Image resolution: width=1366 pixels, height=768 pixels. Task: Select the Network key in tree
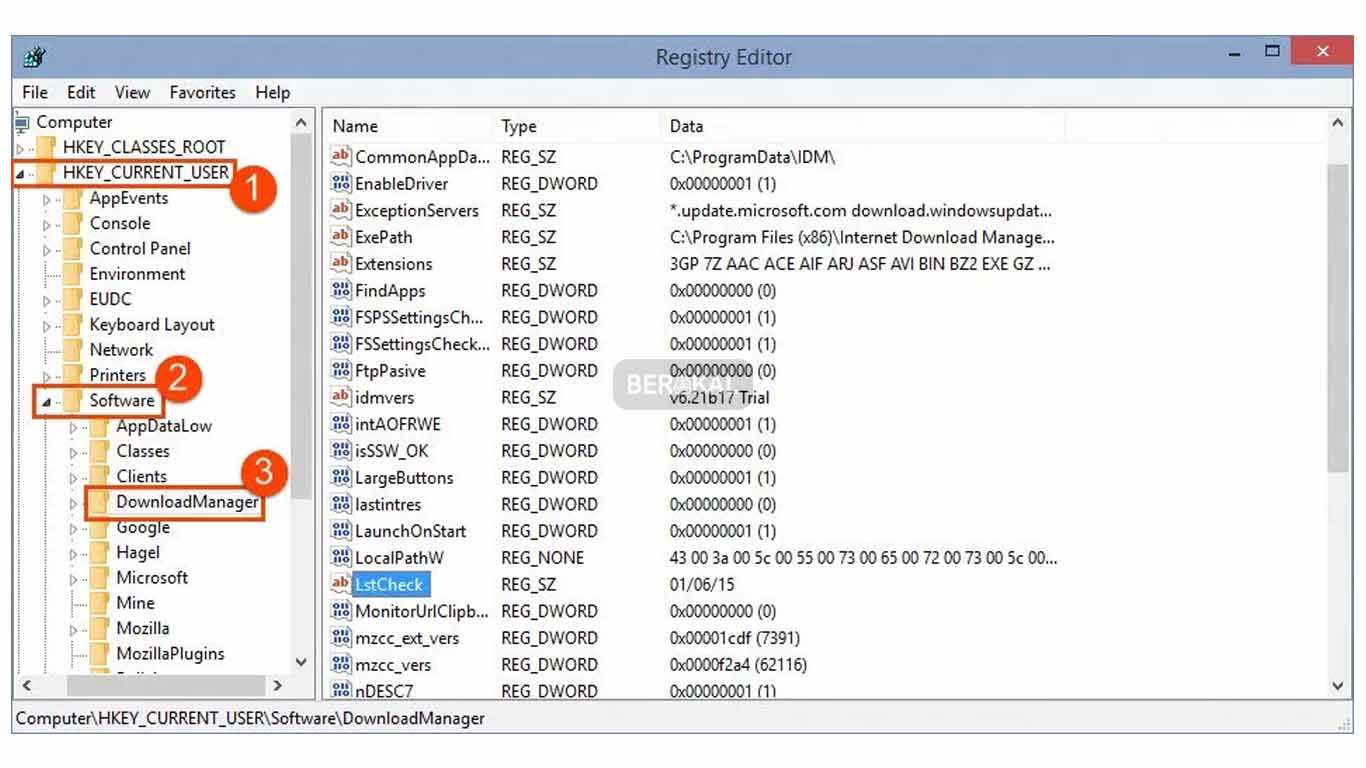point(121,350)
